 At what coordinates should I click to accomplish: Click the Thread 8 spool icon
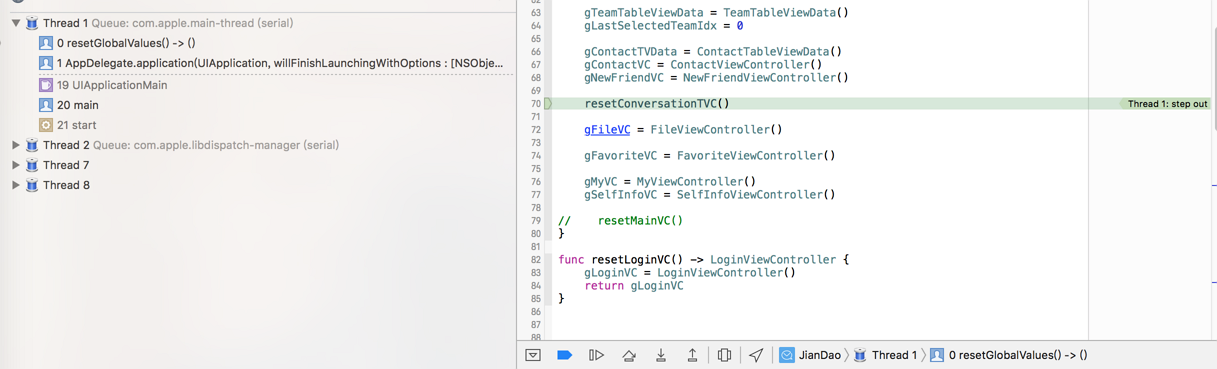(x=32, y=185)
